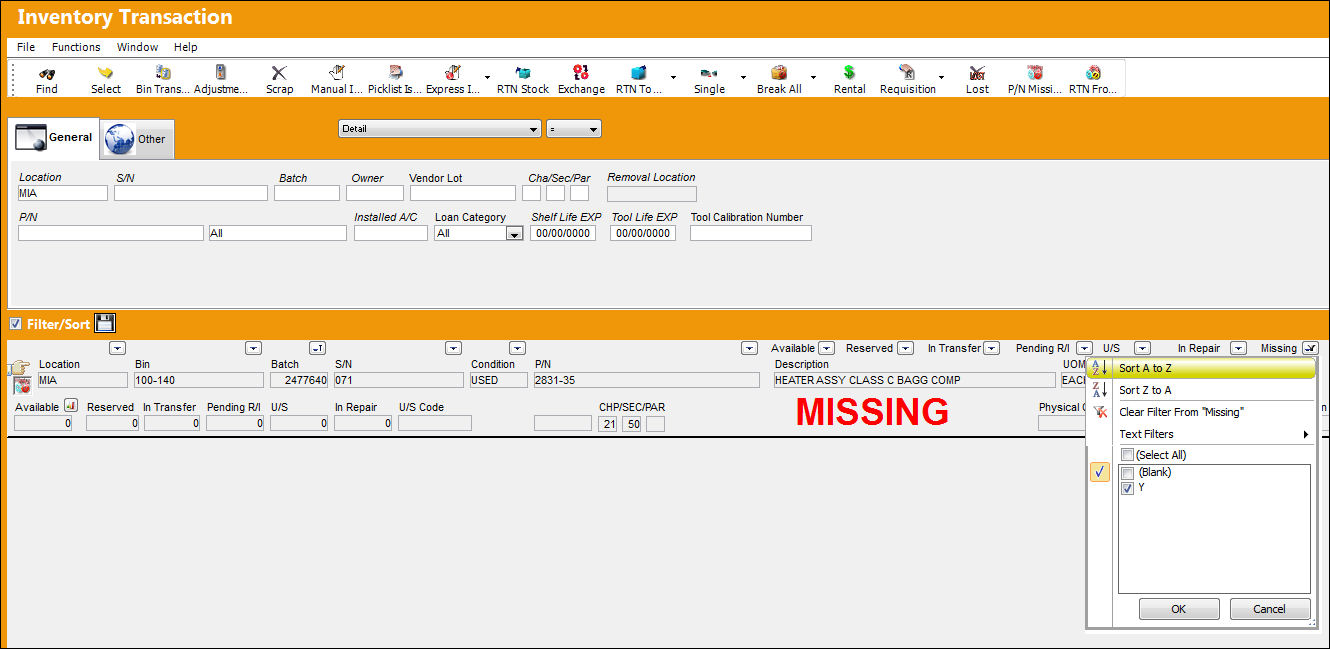Click the RTN From toolbar icon
The width and height of the screenshot is (1330, 649).
1093,73
